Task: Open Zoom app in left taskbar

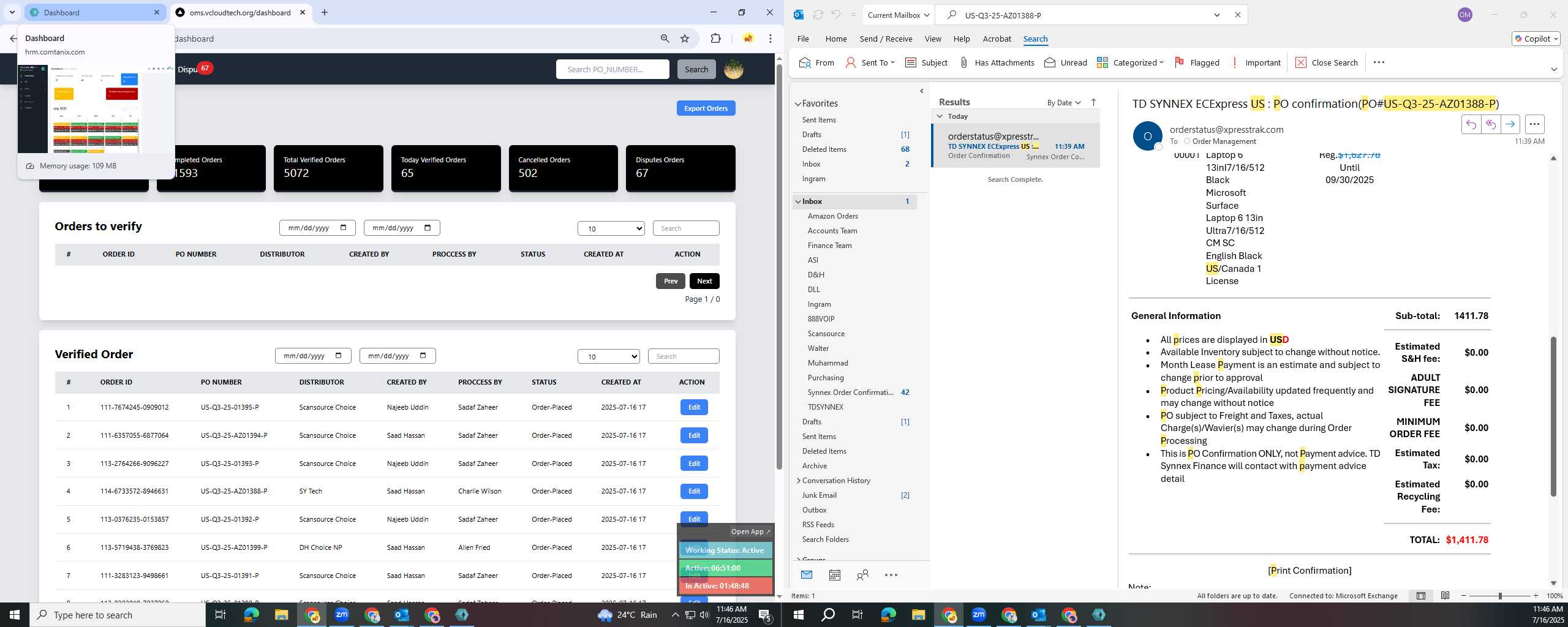Action: click(x=342, y=615)
